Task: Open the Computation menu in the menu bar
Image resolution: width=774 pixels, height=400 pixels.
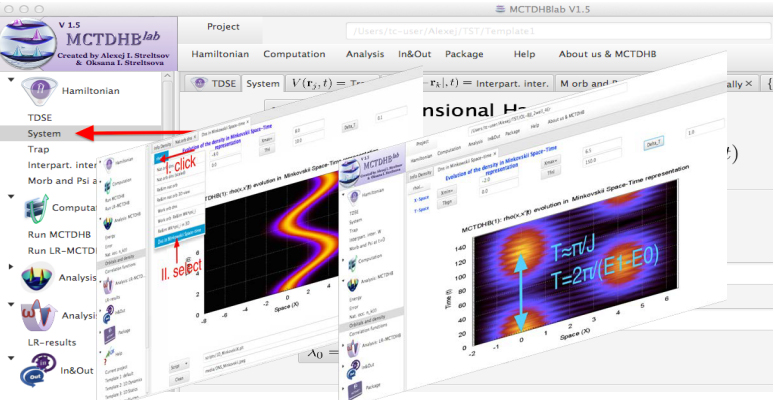Action: pyautogui.click(x=294, y=54)
